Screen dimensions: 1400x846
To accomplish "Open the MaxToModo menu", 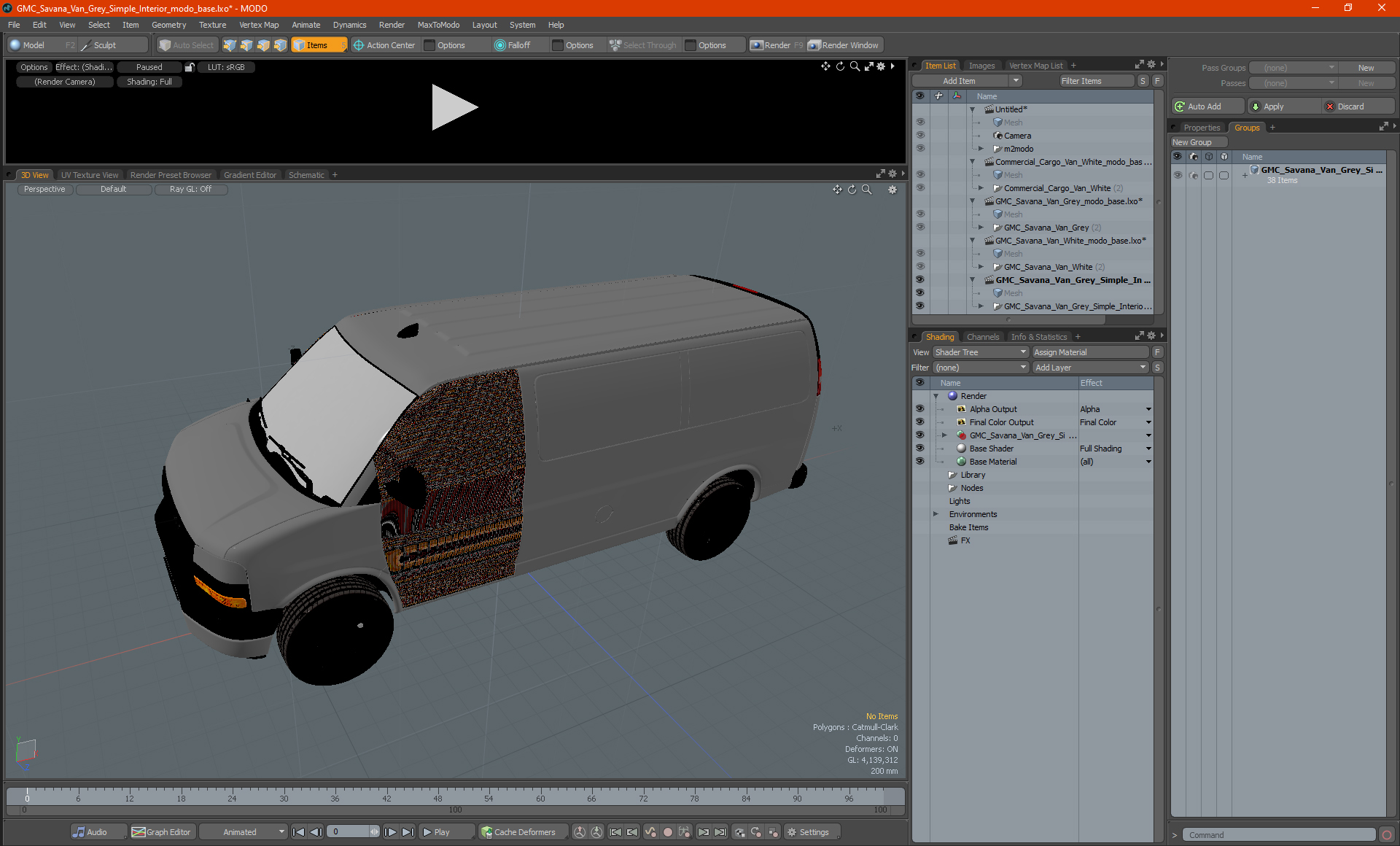I will (438, 25).
